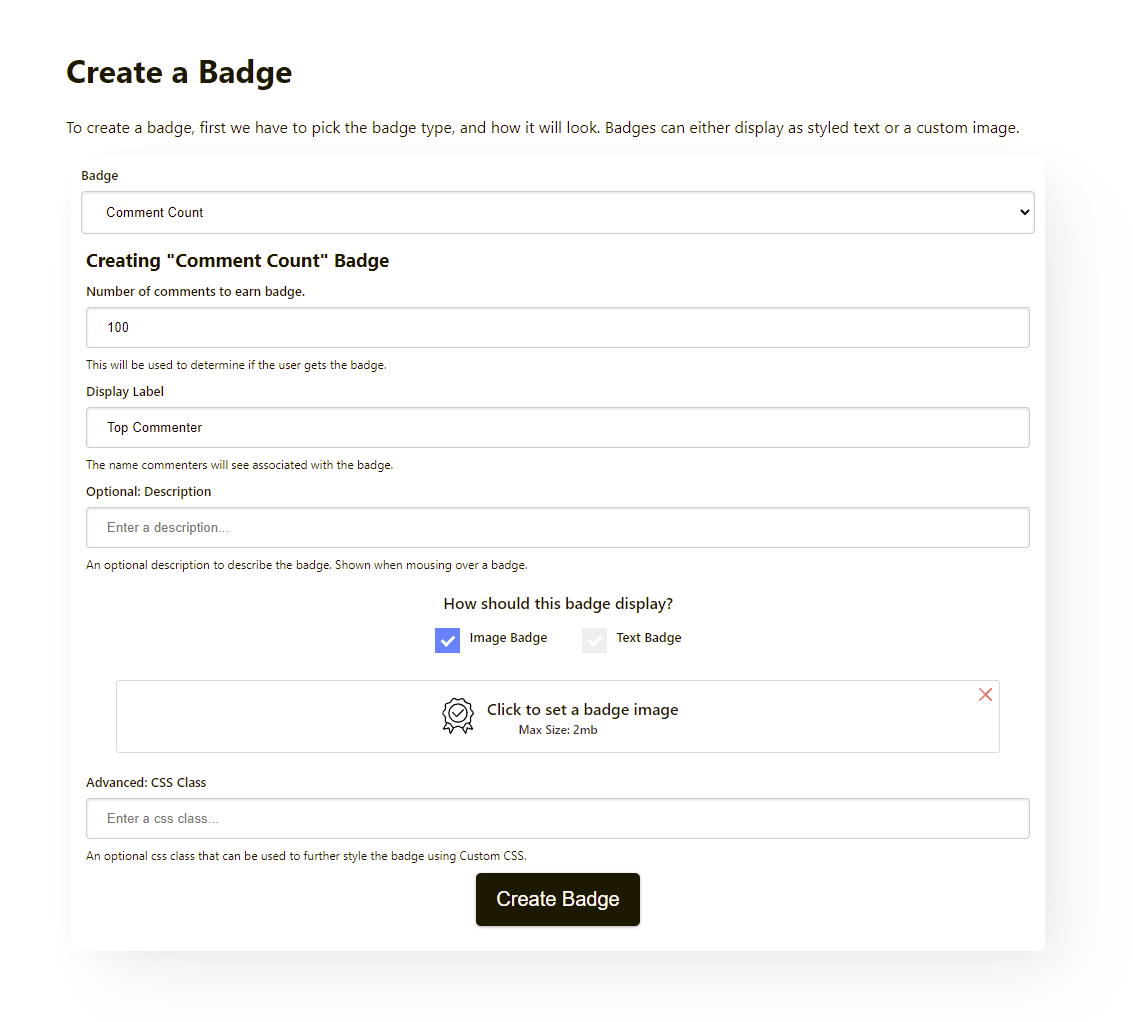Click the Display Label field with Top Commenter
This screenshot has width=1133, height=1022.
click(x=557, y=428)
